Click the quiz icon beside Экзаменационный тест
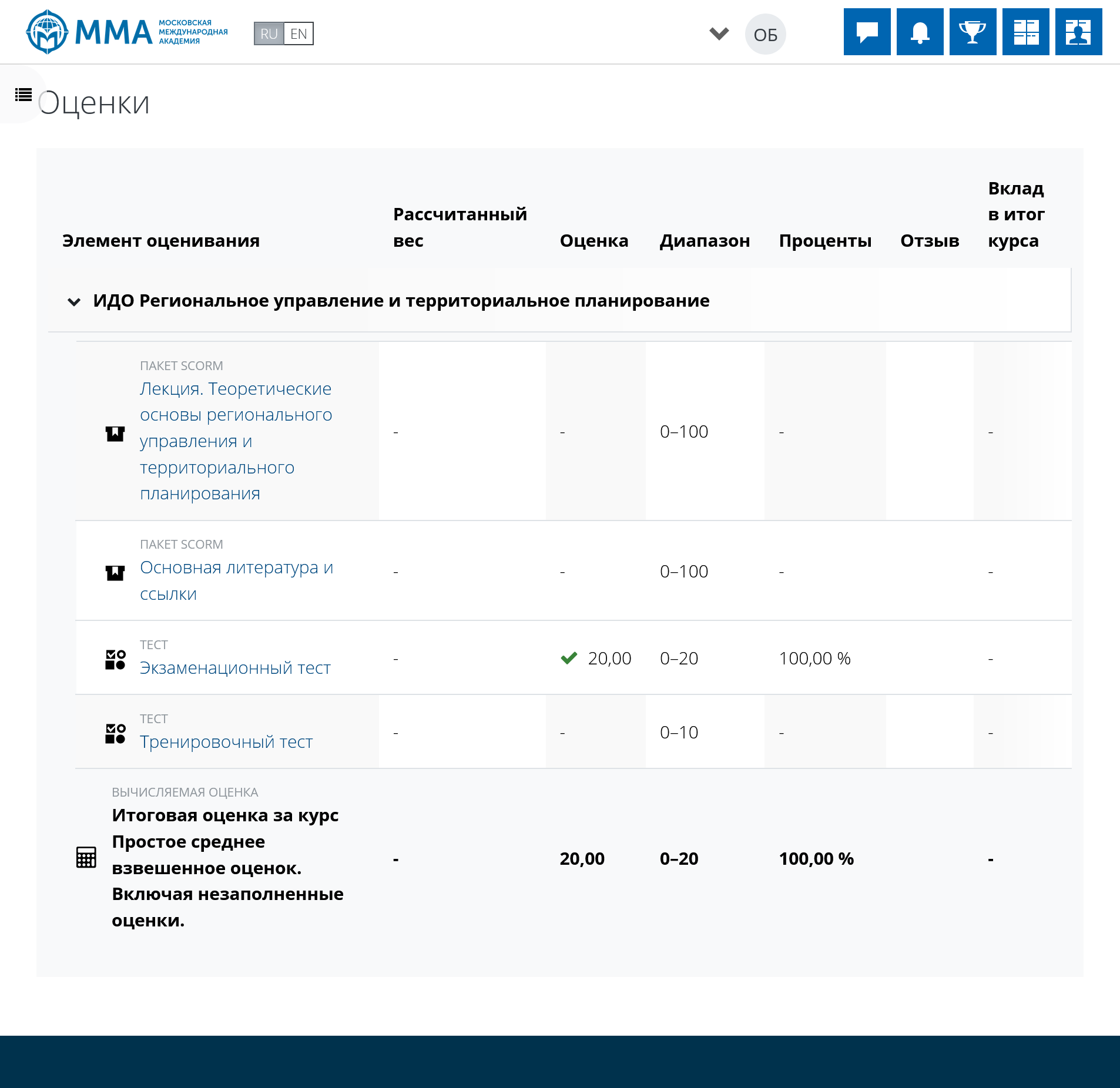 coord(115,659)
